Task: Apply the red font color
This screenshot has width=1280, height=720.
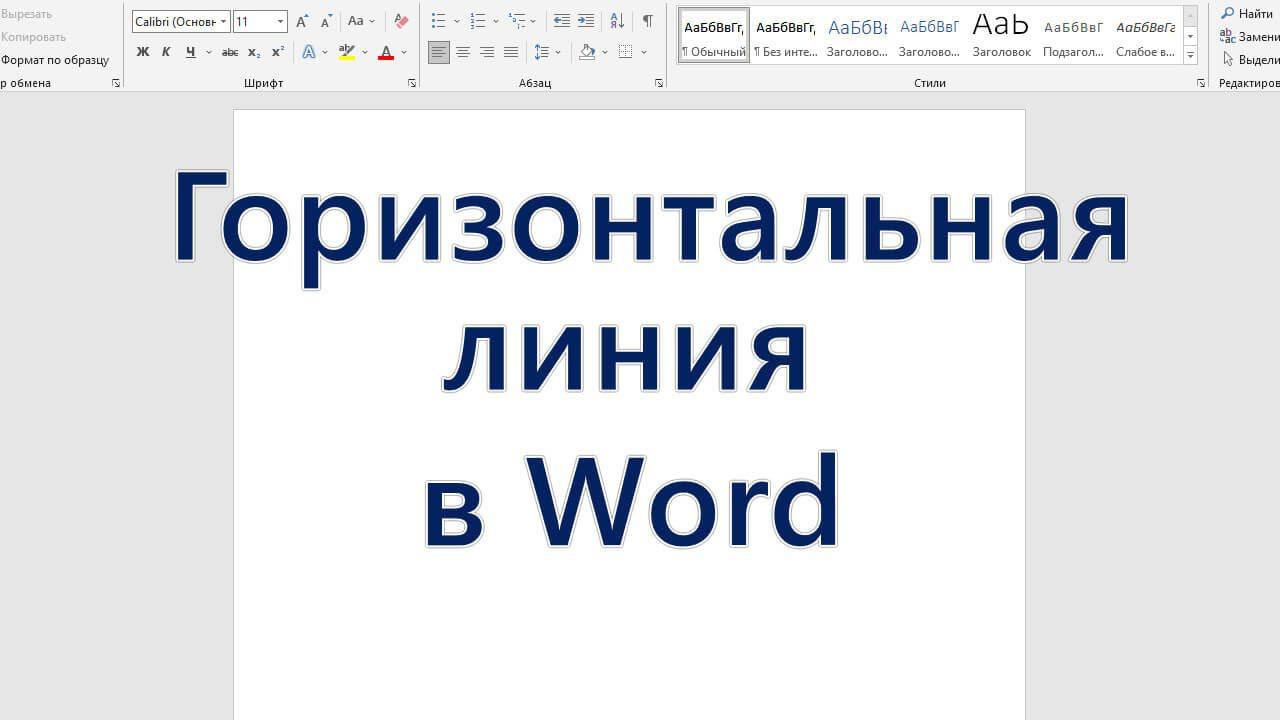Action: pyautogui.click(x=386, y=52)
